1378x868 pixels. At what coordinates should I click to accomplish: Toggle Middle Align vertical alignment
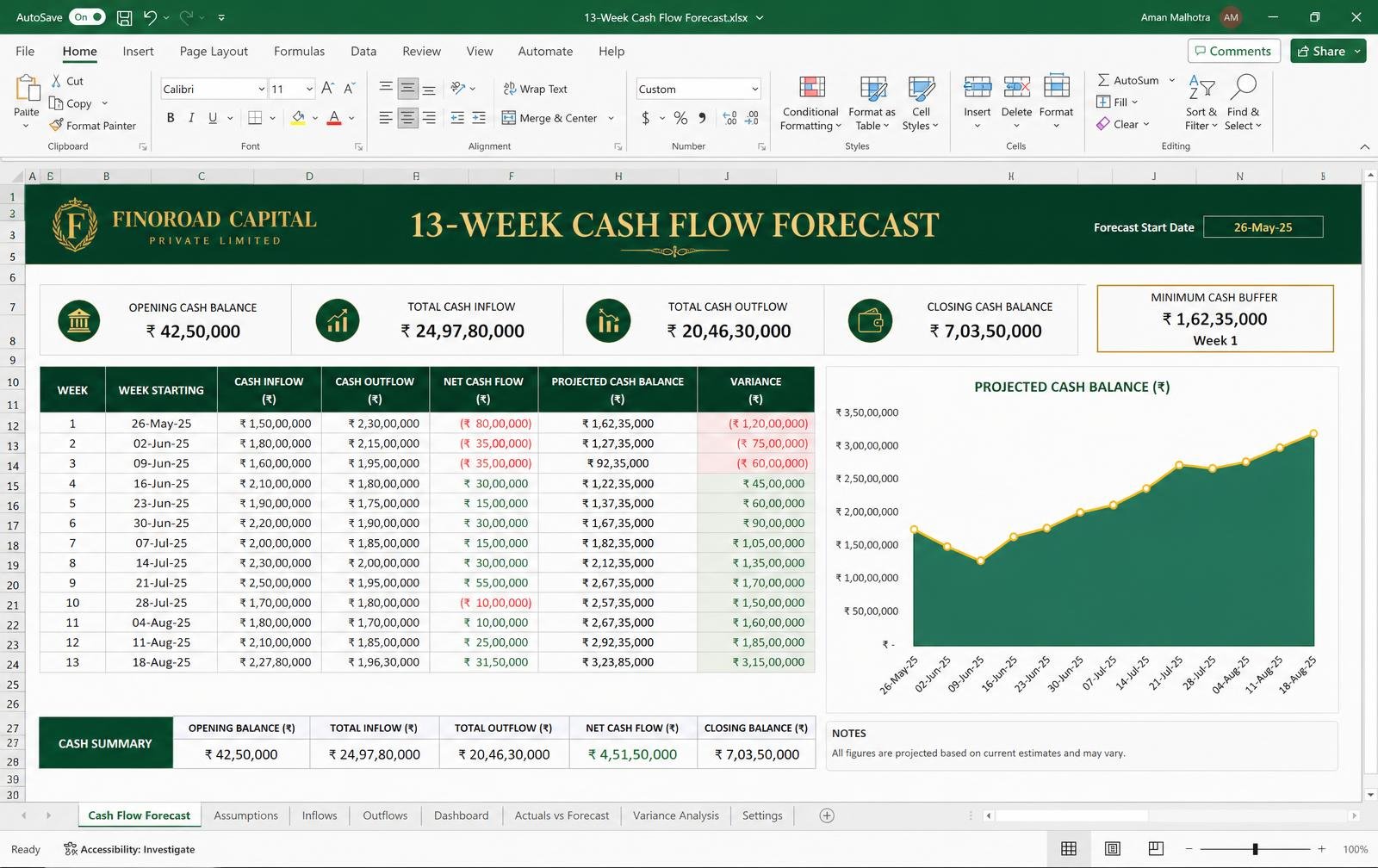pyautogui.click(x=407, y=89)
